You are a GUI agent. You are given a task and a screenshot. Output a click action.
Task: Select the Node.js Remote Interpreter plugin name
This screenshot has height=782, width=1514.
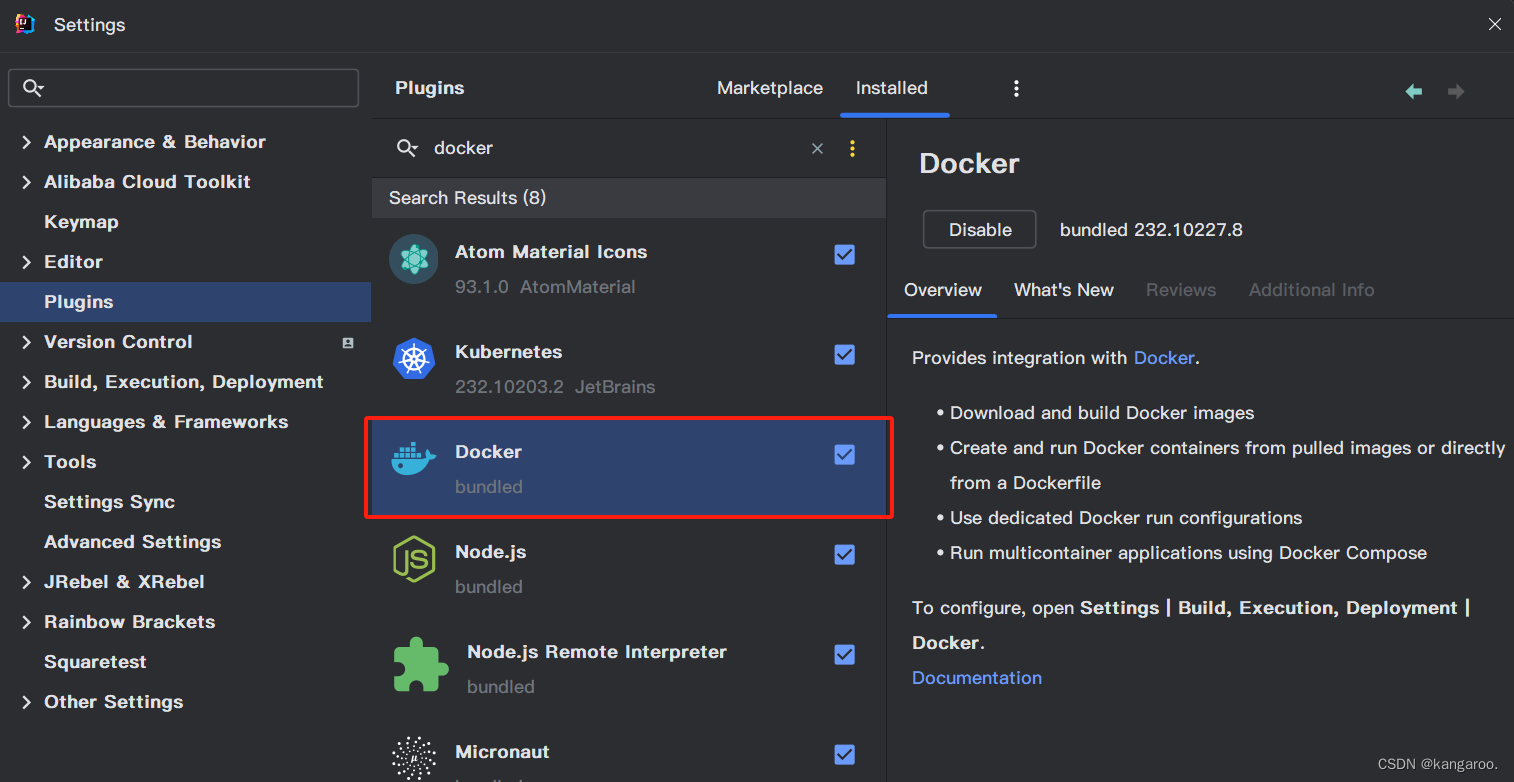click(597, 652)
